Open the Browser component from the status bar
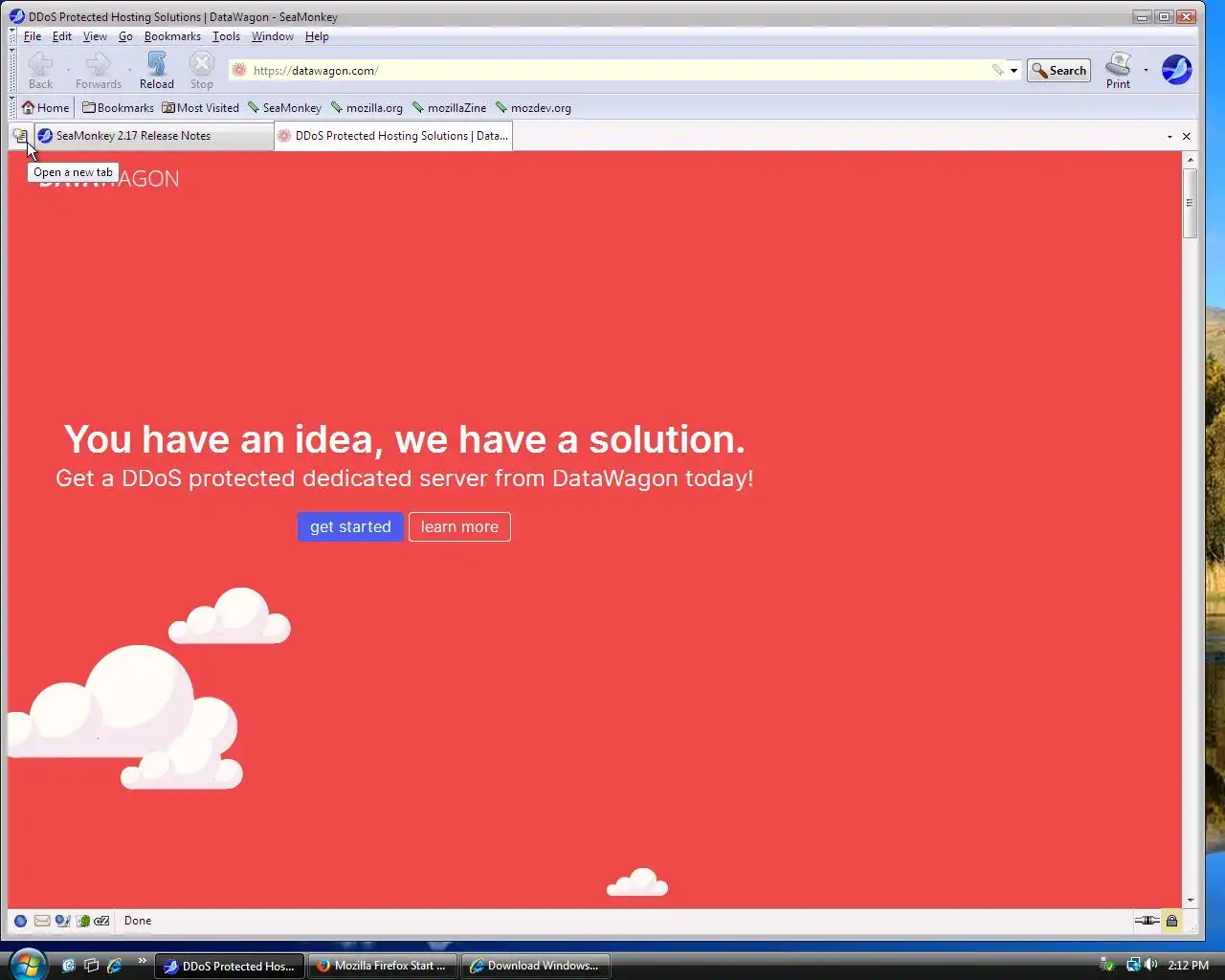1225x980 pixels. point(20,921)
